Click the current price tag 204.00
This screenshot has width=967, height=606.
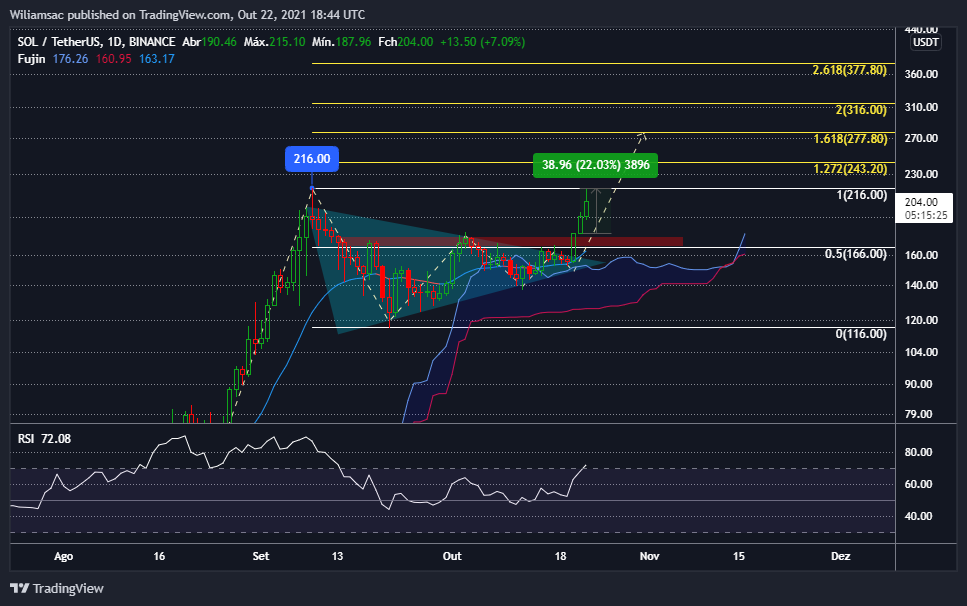coord(926,208)
